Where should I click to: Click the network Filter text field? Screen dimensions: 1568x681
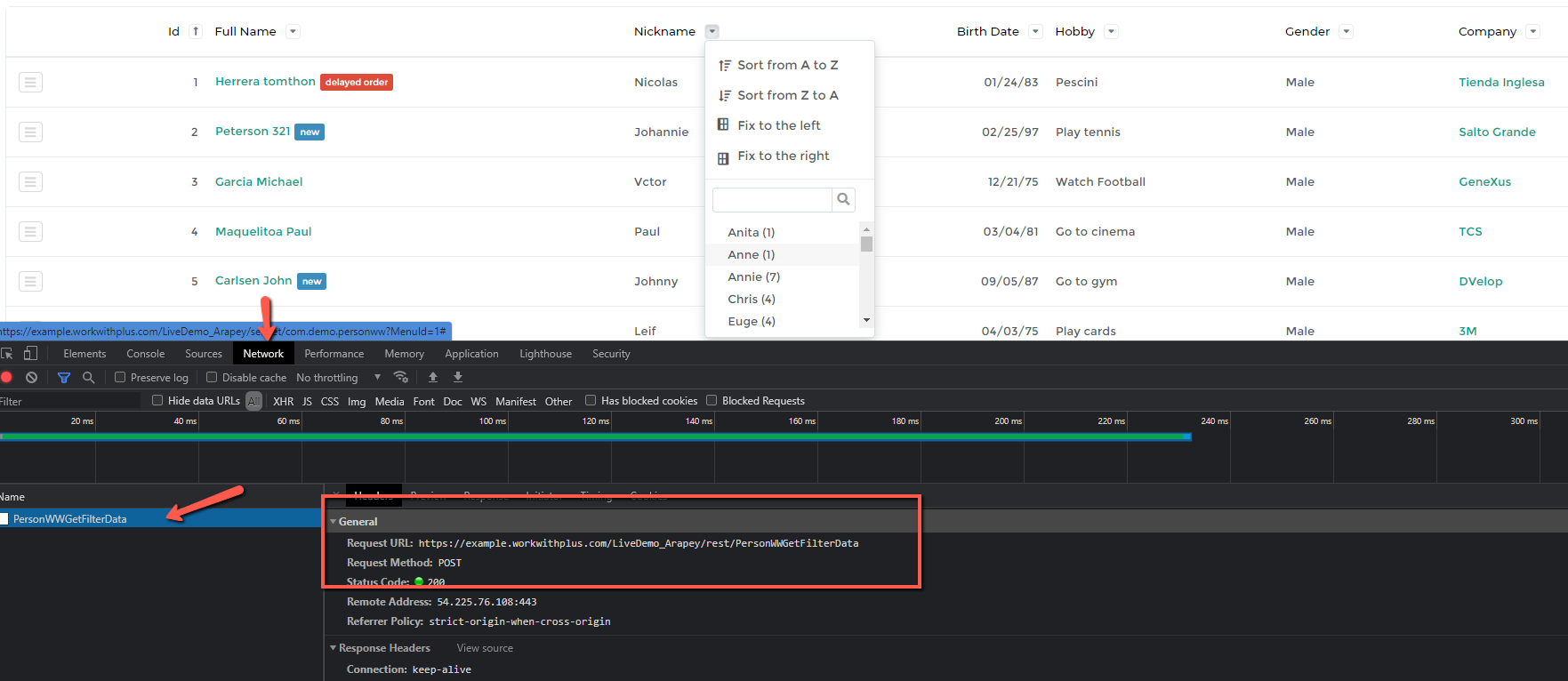pos(70,401)
